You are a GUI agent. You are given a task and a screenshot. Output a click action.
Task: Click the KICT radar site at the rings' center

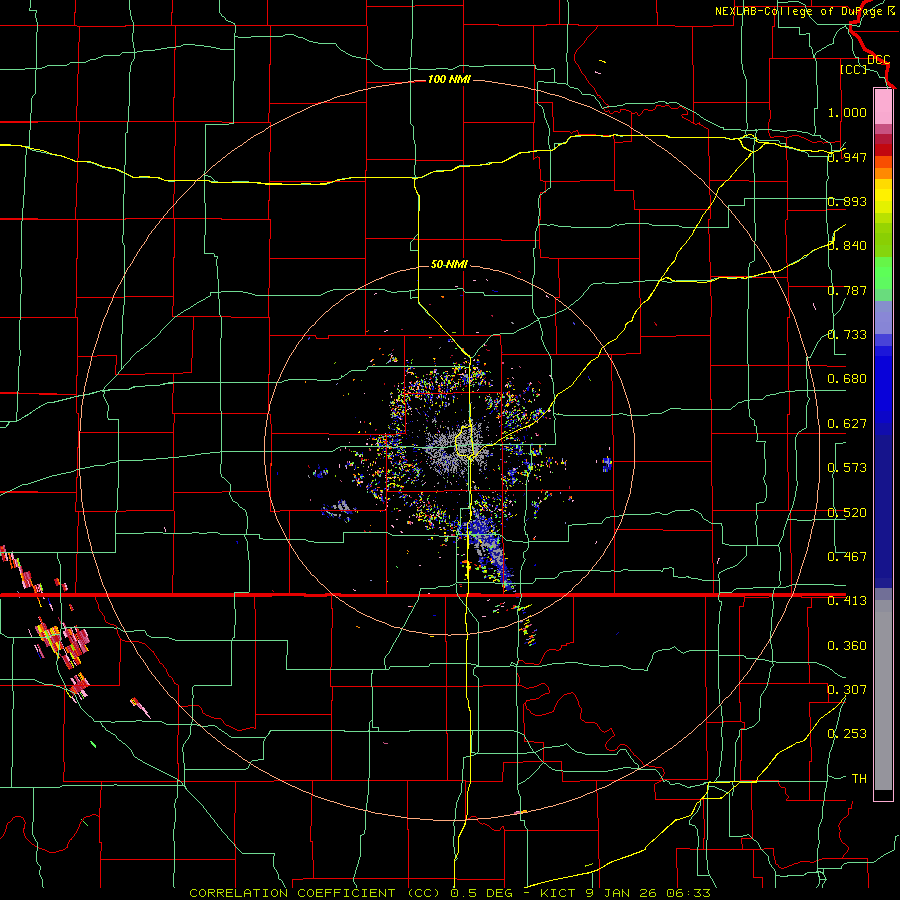click(x=449, y=449)
